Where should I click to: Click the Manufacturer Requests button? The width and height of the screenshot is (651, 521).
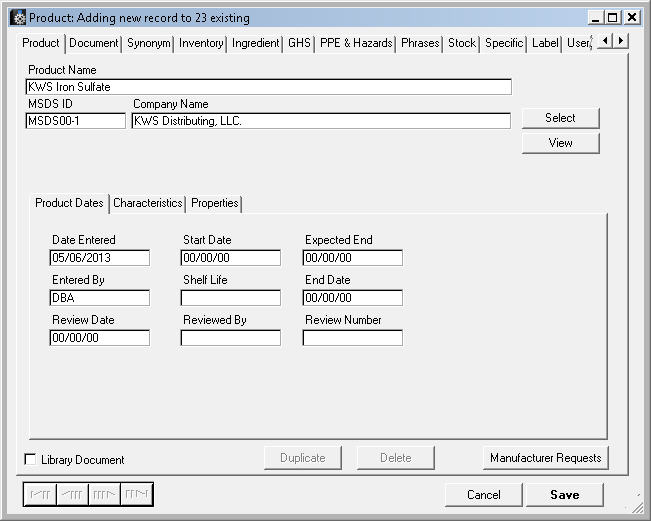(x=546, y=457)
